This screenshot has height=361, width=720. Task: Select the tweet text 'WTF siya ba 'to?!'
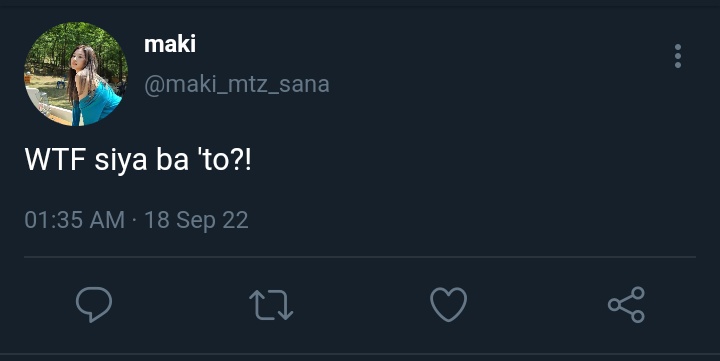coord(138,160)
